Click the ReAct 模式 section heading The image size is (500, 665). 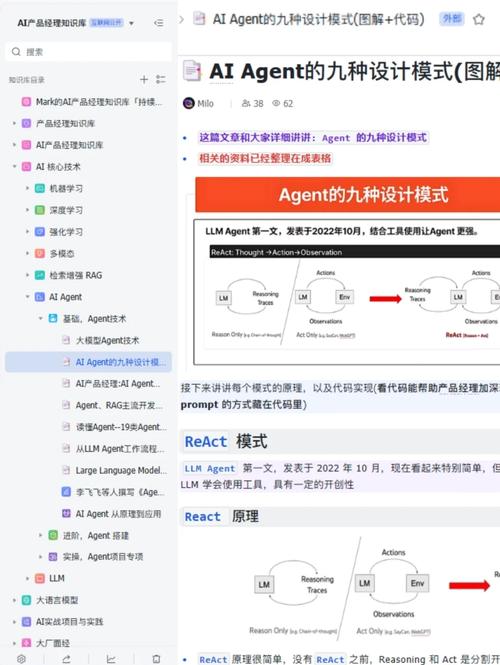click(226, 441)
